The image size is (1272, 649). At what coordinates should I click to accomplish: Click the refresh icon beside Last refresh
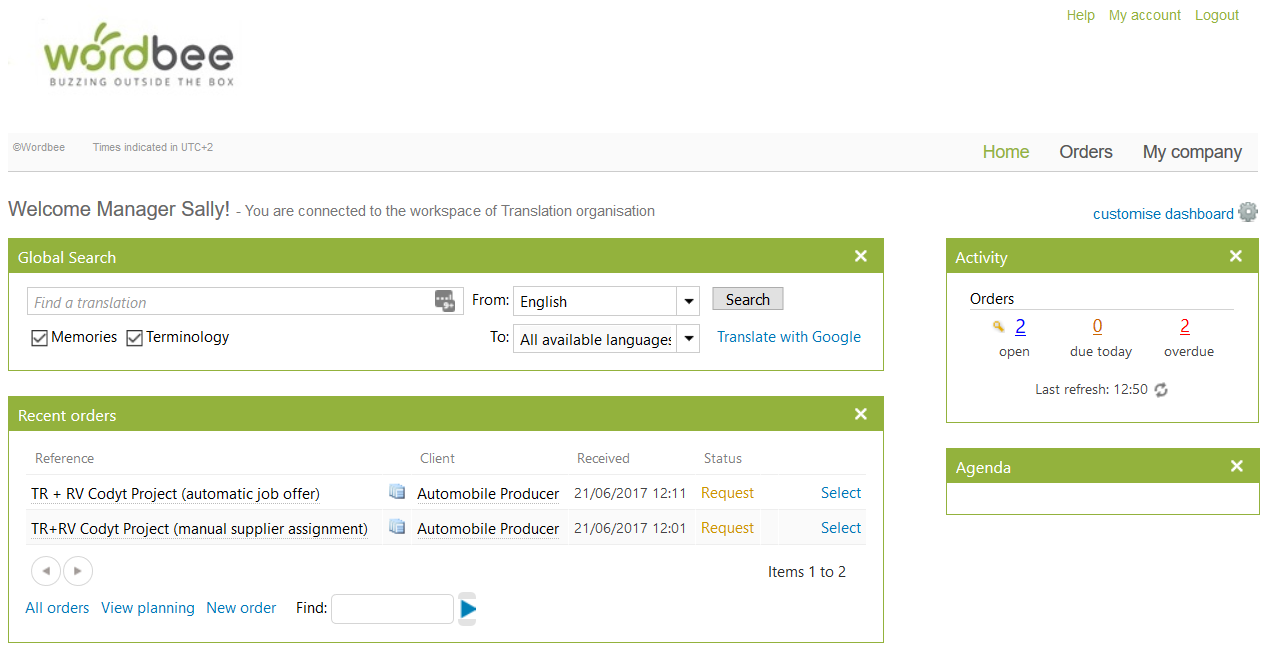tap(1161, 390)
